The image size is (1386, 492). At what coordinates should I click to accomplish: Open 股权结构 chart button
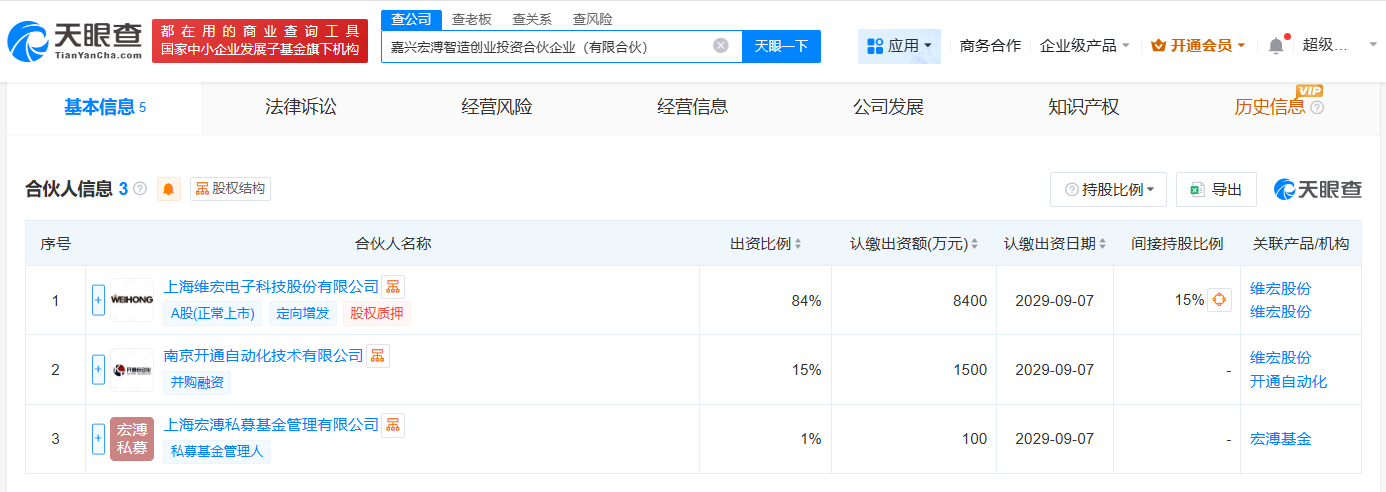pos(230,189)
